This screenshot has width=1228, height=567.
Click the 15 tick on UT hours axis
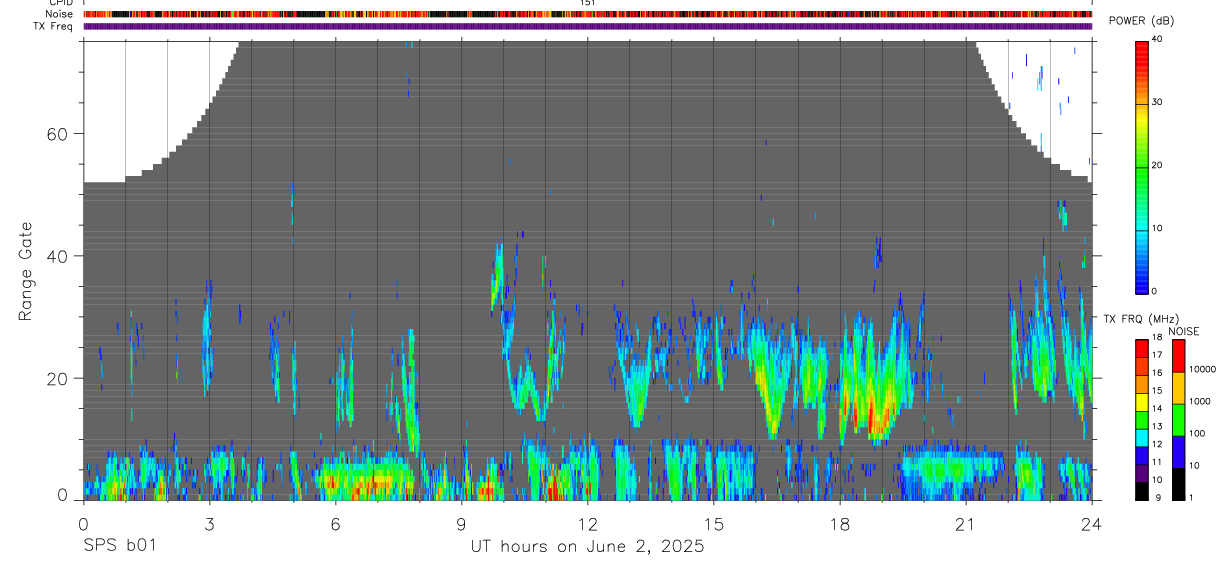click(713, 524)
